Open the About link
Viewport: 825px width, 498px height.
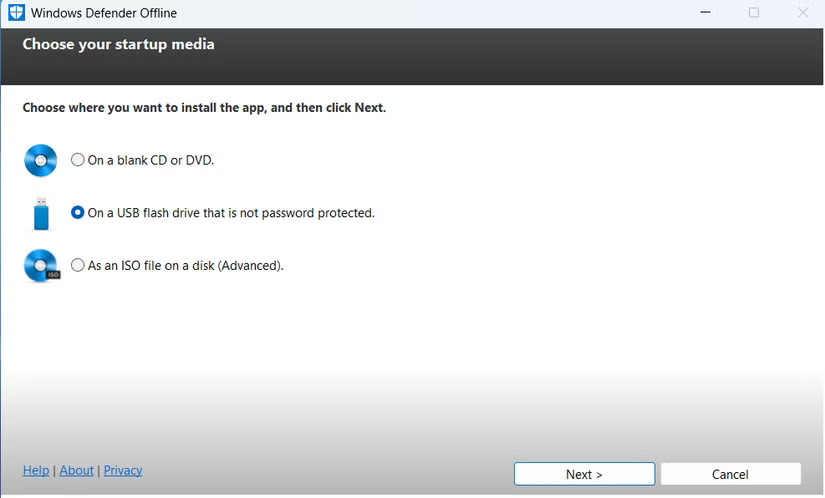click(x=77, y=470)
